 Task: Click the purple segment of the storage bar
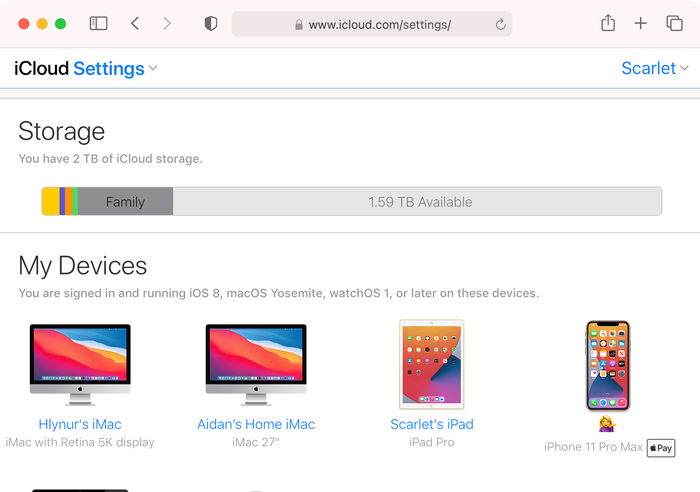pos(62,201)
